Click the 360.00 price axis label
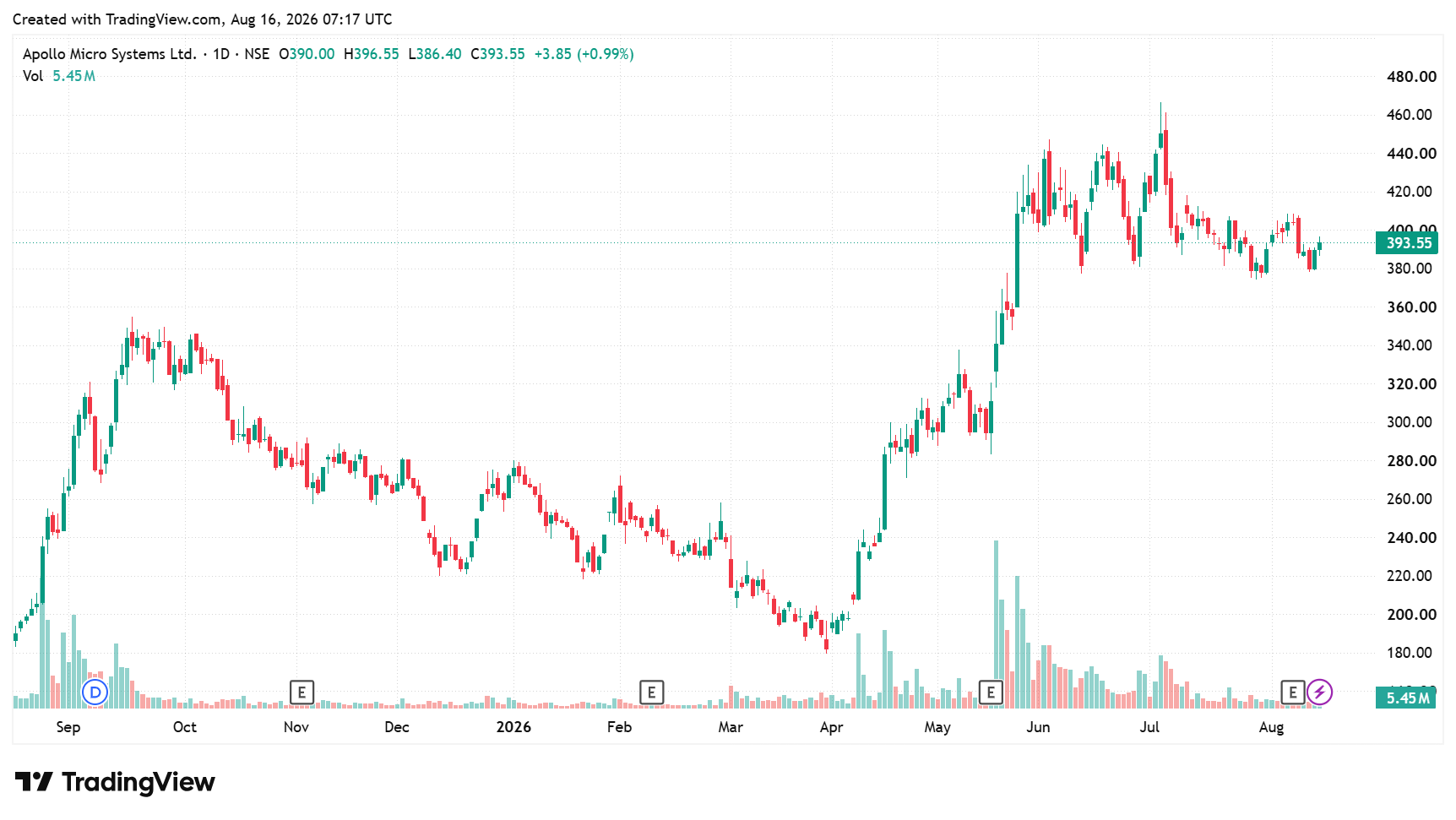 pyautogui.click(x=1411, y=307)
